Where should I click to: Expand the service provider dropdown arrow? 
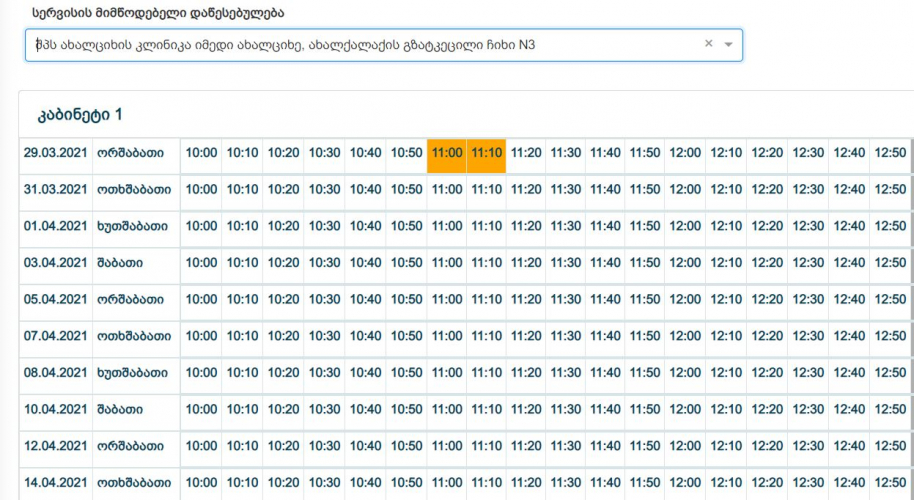[x=728, y=45]
